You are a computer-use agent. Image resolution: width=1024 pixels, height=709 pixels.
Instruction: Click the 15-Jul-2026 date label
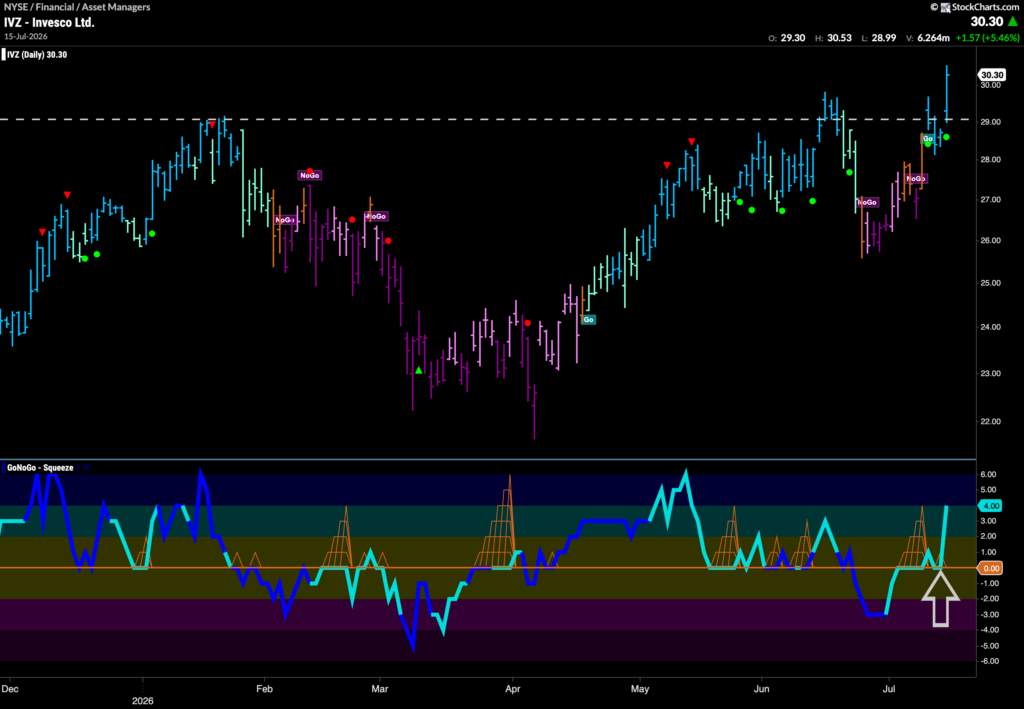pos(25,37)
